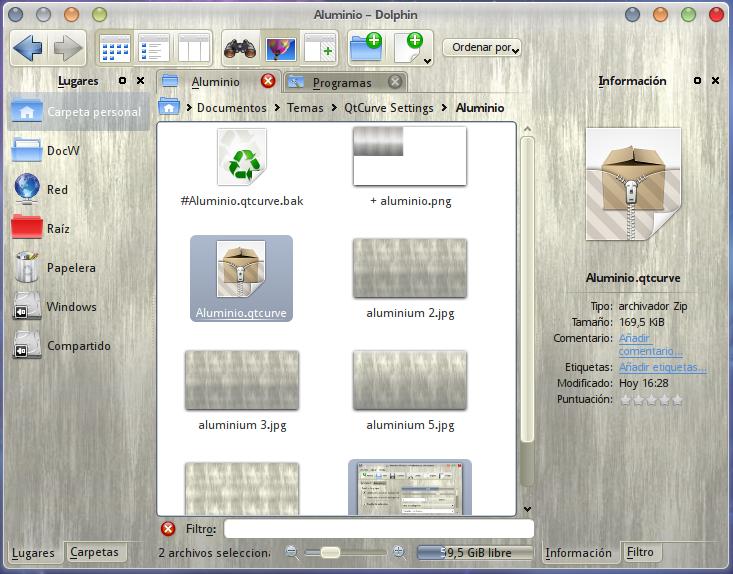
Task: Navigate to Temas in breadcrumb
Action: 305,108
